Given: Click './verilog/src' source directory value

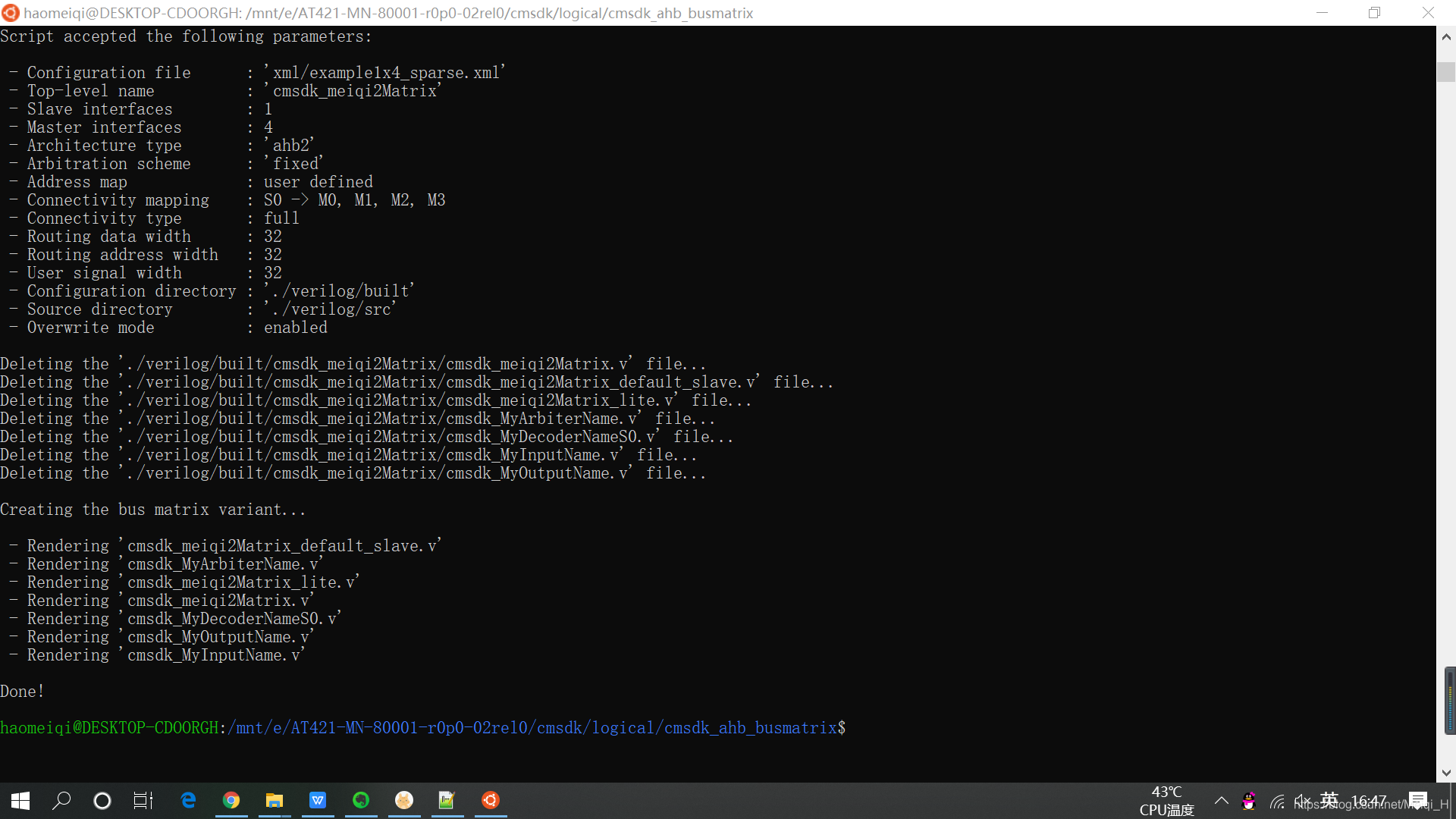Looking at the screenshot, I should point(330,309).
